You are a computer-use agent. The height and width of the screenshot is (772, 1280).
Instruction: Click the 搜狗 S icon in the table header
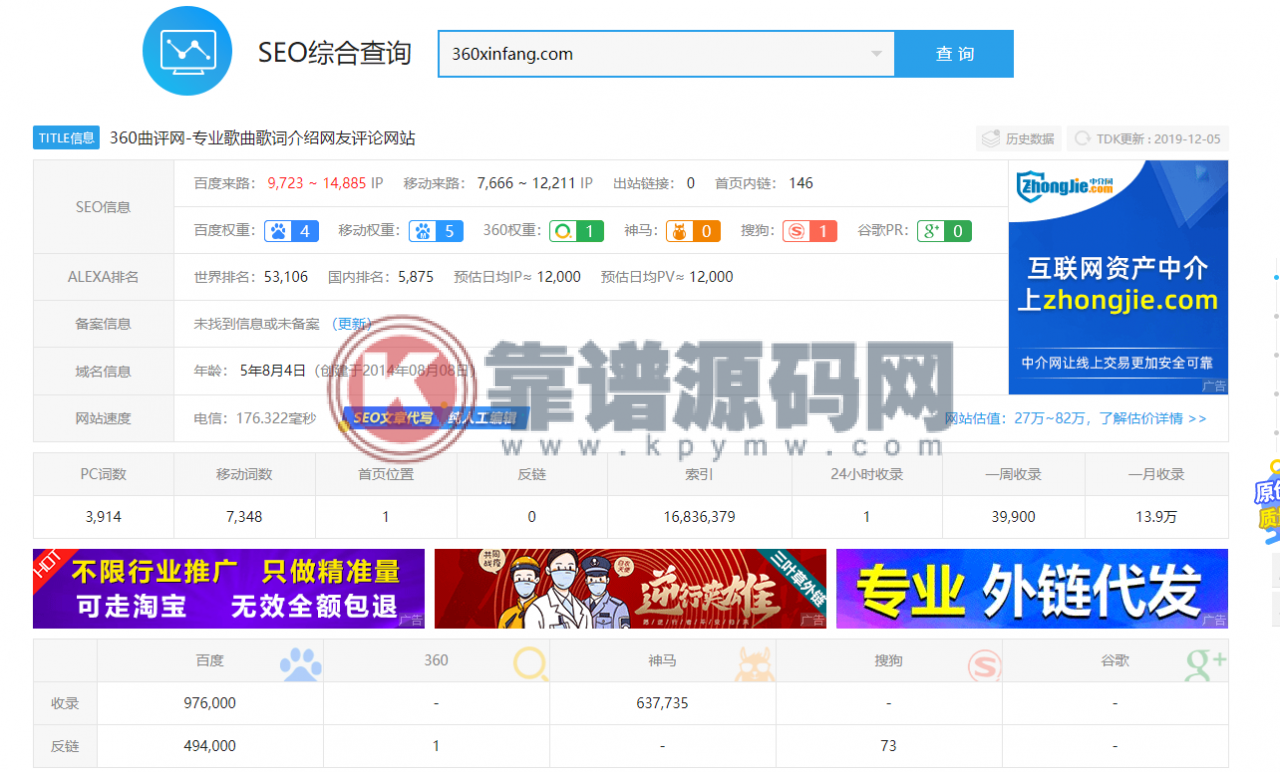point(984,664)
